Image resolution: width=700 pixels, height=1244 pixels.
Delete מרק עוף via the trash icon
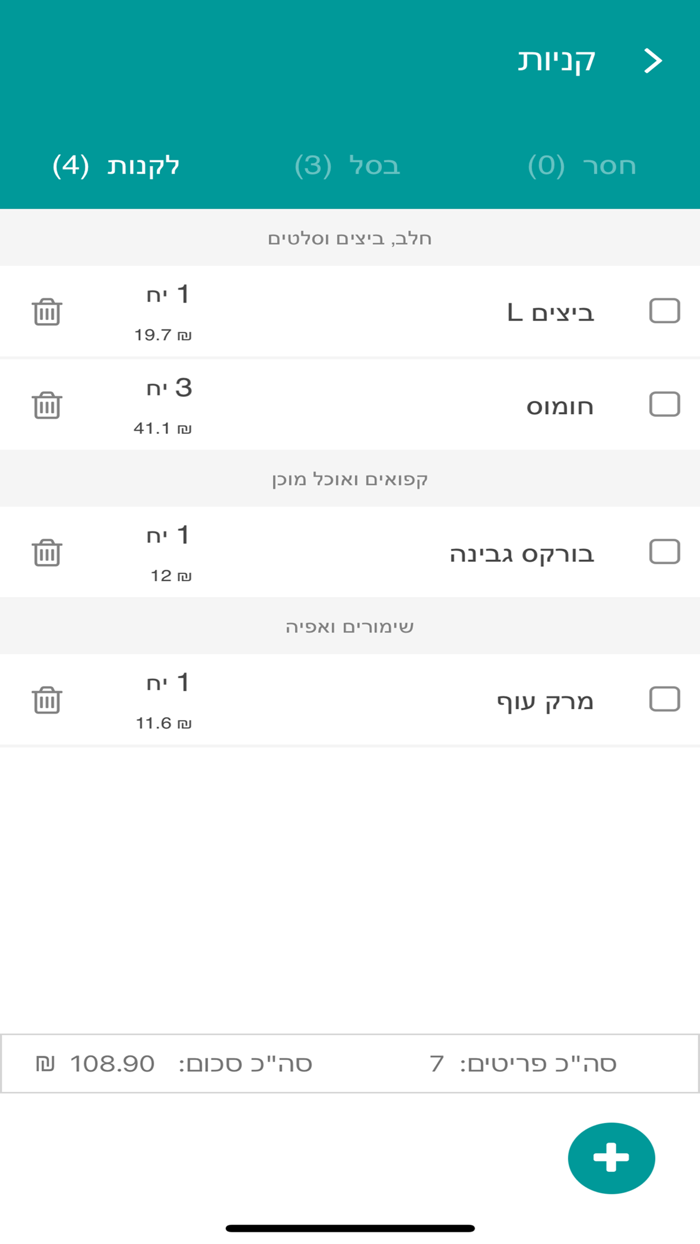click(x=44, y=700)
